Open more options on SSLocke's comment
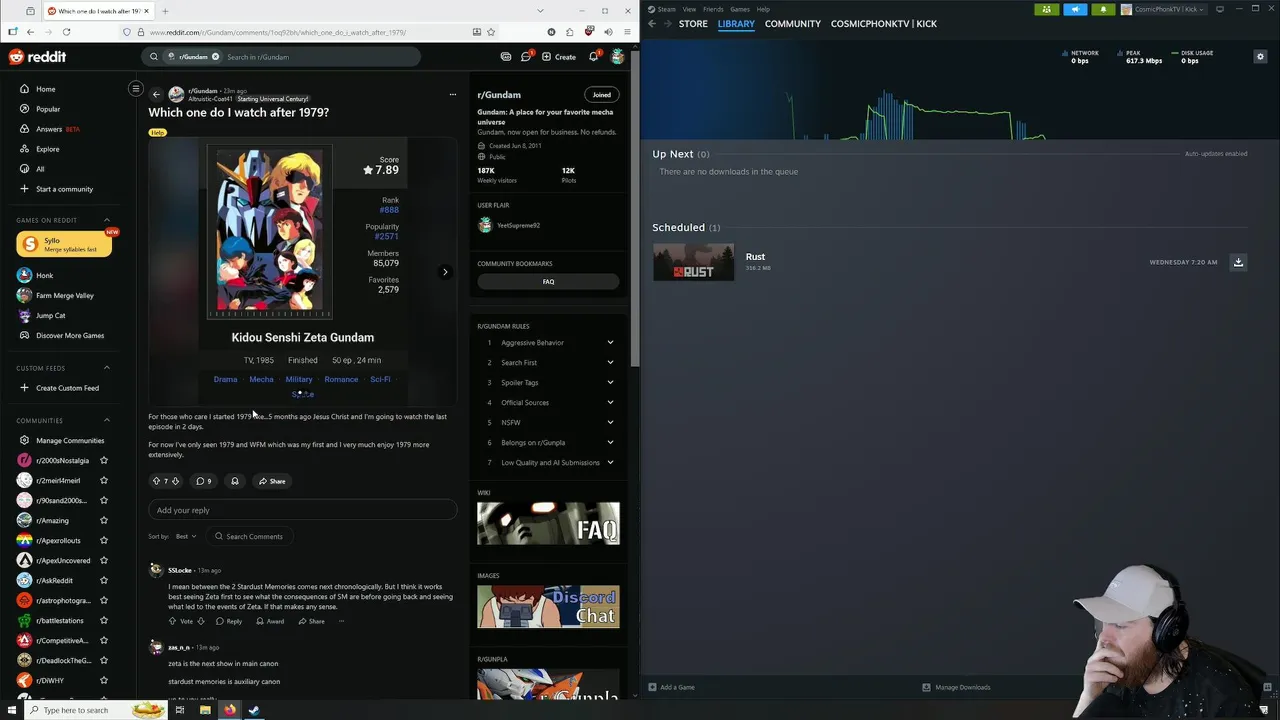The width and height of the screenshot is (1280, 720). point(341,621)
